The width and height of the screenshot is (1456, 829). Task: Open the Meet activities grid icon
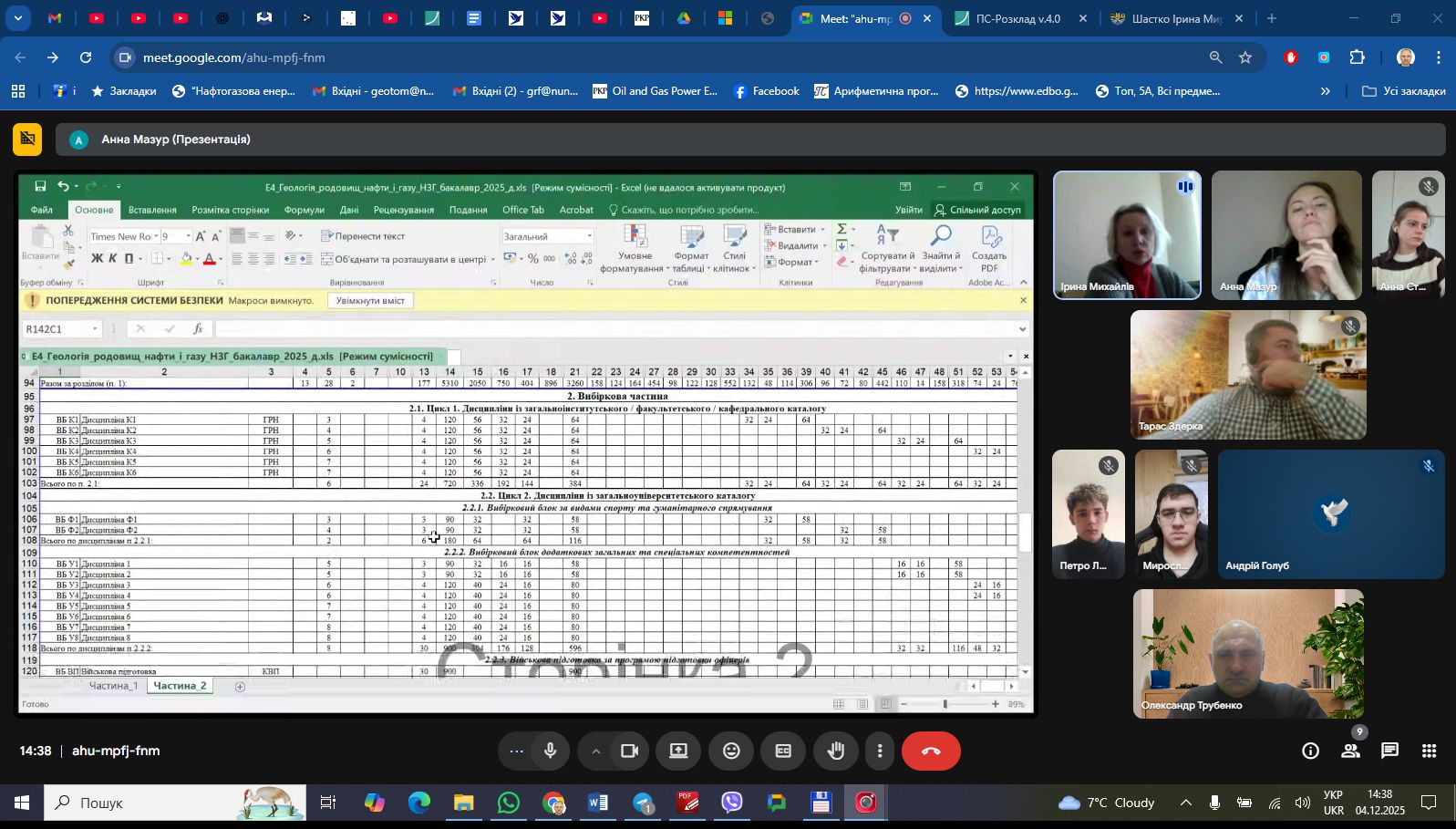coord(1429,751)
